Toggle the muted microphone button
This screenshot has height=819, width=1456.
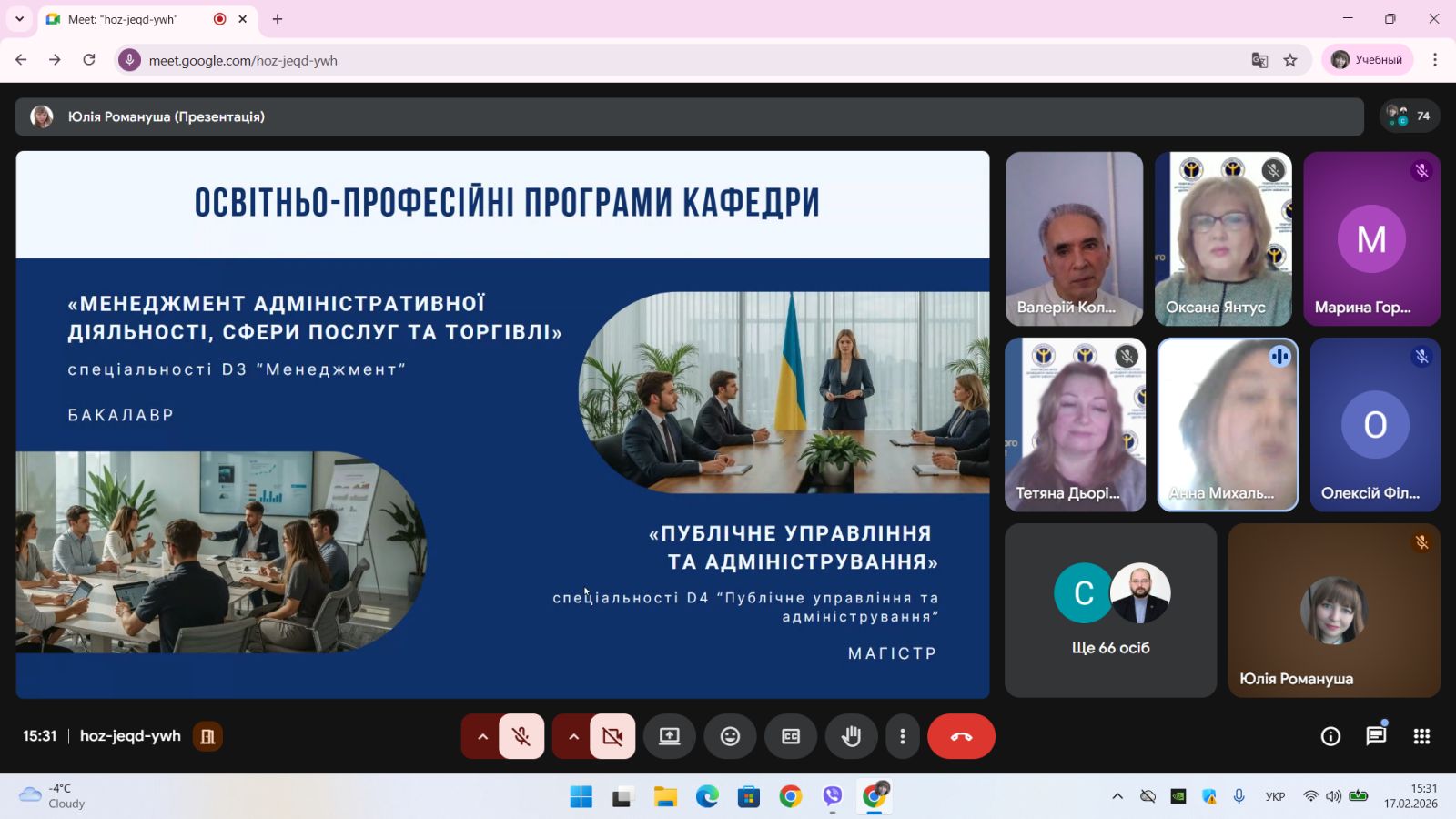click(521, 736)
